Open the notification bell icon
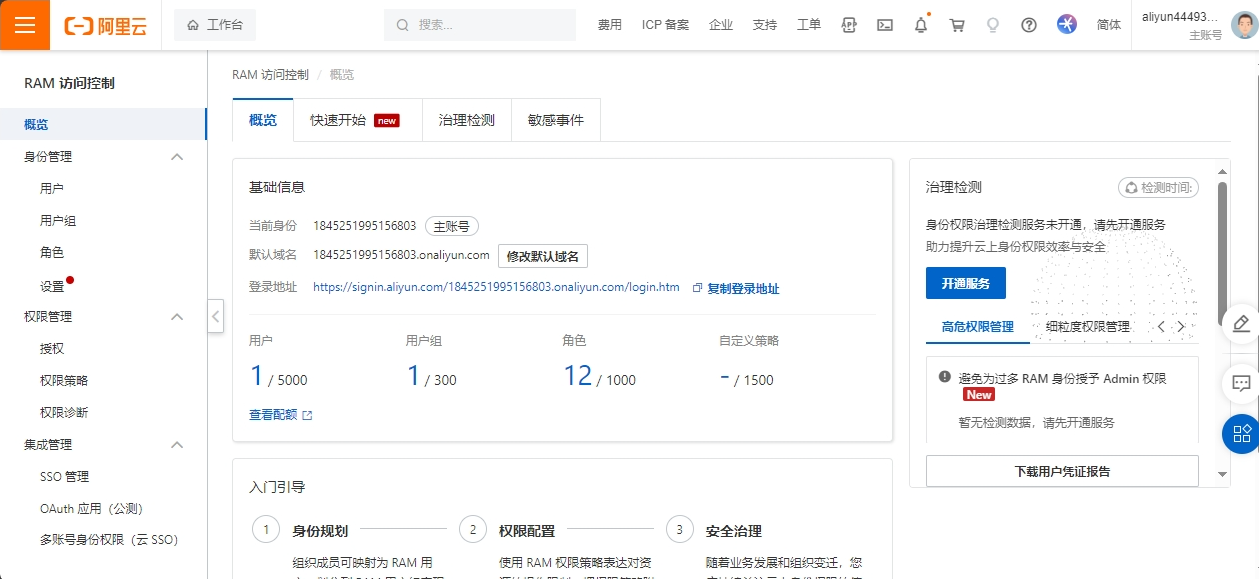This screenshot has width=1259, height=579. tap(921, 25)
